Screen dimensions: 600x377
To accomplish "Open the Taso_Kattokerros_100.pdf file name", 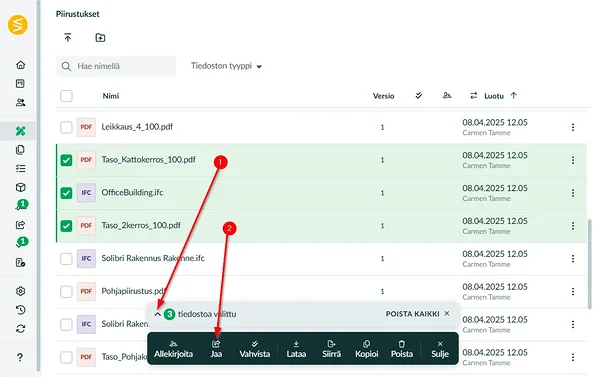I will coord(148,160).
